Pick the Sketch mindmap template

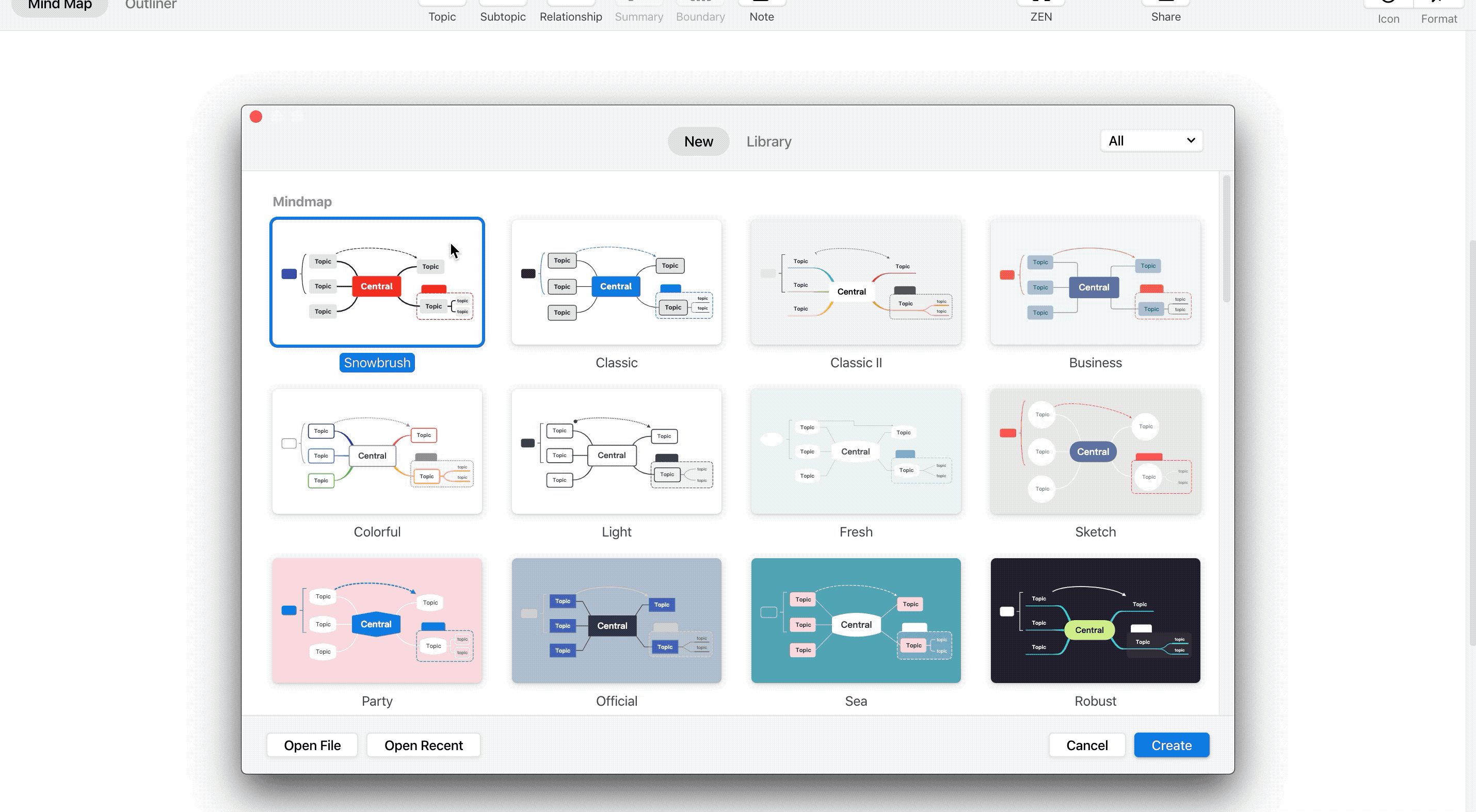1095,451
